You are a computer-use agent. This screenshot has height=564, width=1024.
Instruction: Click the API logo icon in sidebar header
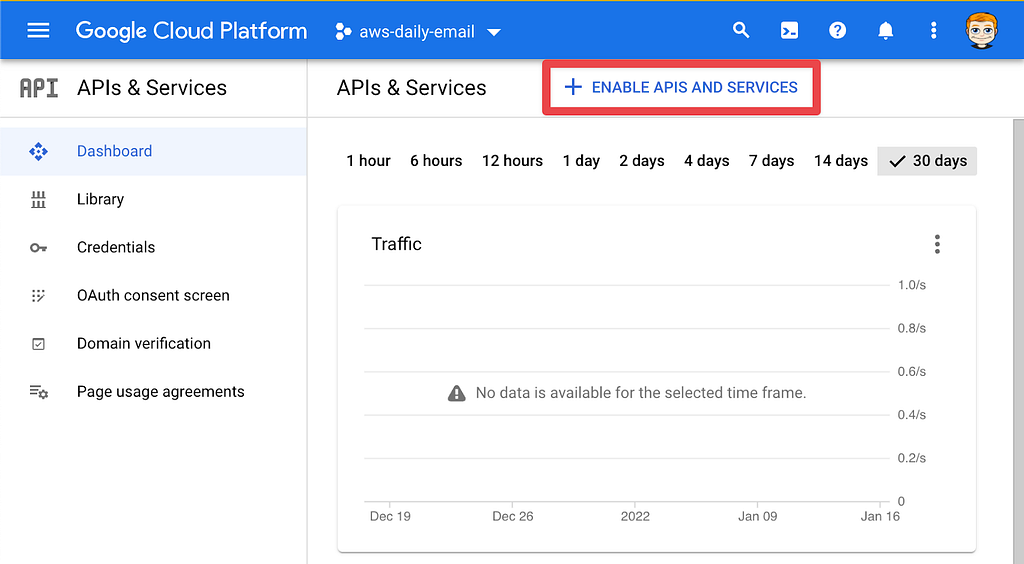[x=39, y=87]
